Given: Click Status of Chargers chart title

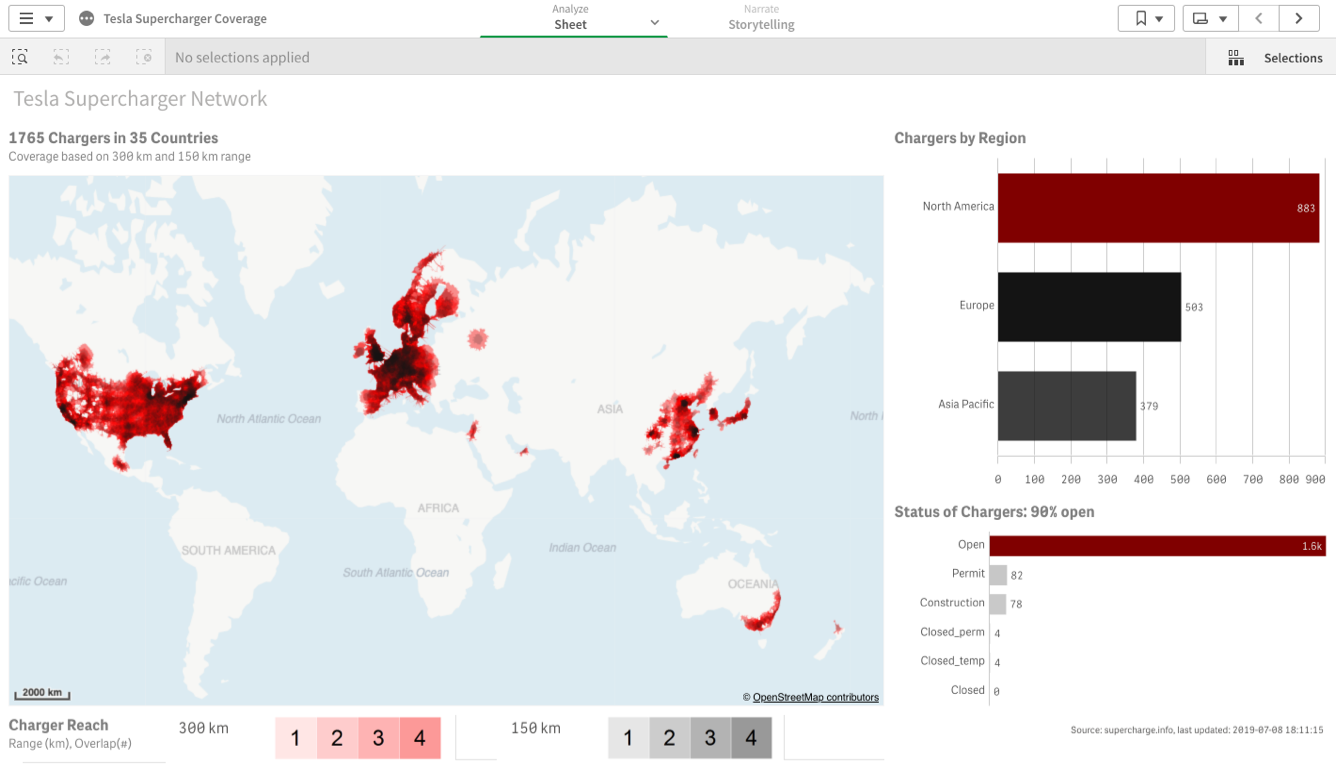Looking at the screenshot, I should [x=994, y=512].
